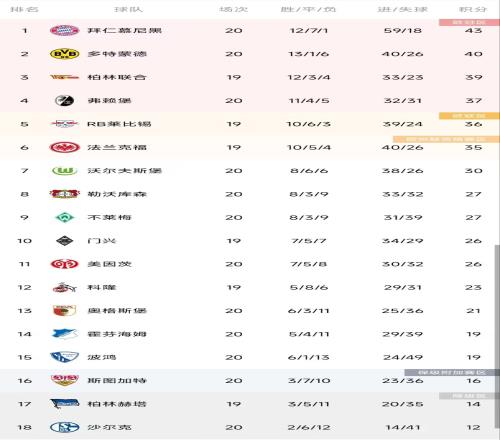The height and width of the screenshot is (440, 500).
Task: Select the Wolfsburg club logo
Action: point(64,171)
